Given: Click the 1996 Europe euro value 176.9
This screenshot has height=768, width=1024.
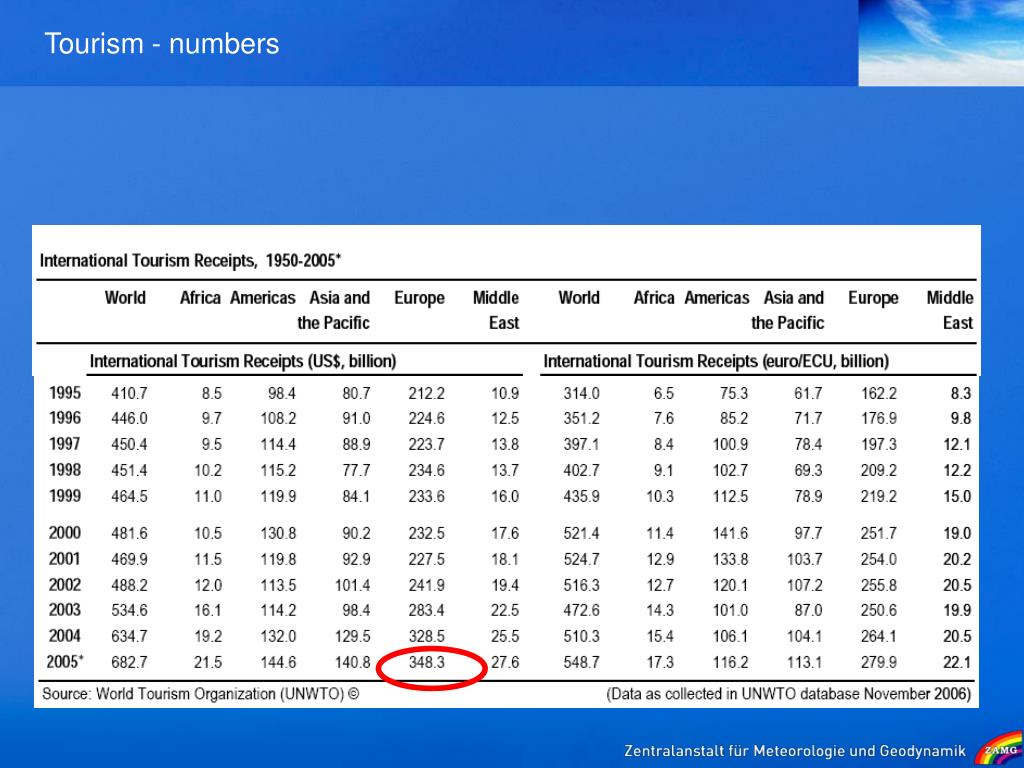Looking at the screenshot, I should pos(878,419).
